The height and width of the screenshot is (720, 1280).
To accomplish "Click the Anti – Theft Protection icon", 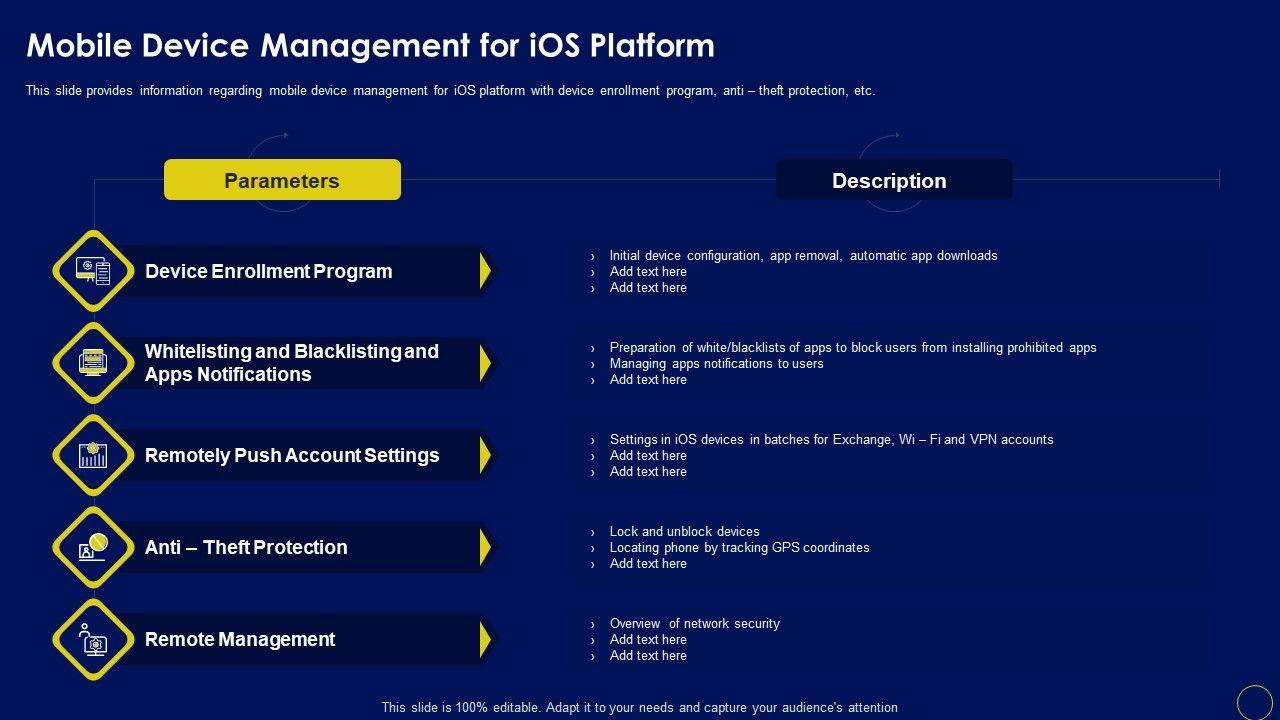I will [93, 547].
